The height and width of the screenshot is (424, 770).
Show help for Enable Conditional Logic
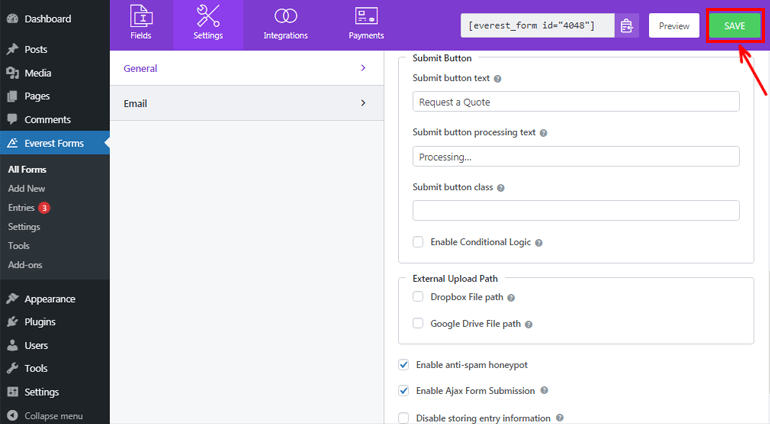[539, 243]
